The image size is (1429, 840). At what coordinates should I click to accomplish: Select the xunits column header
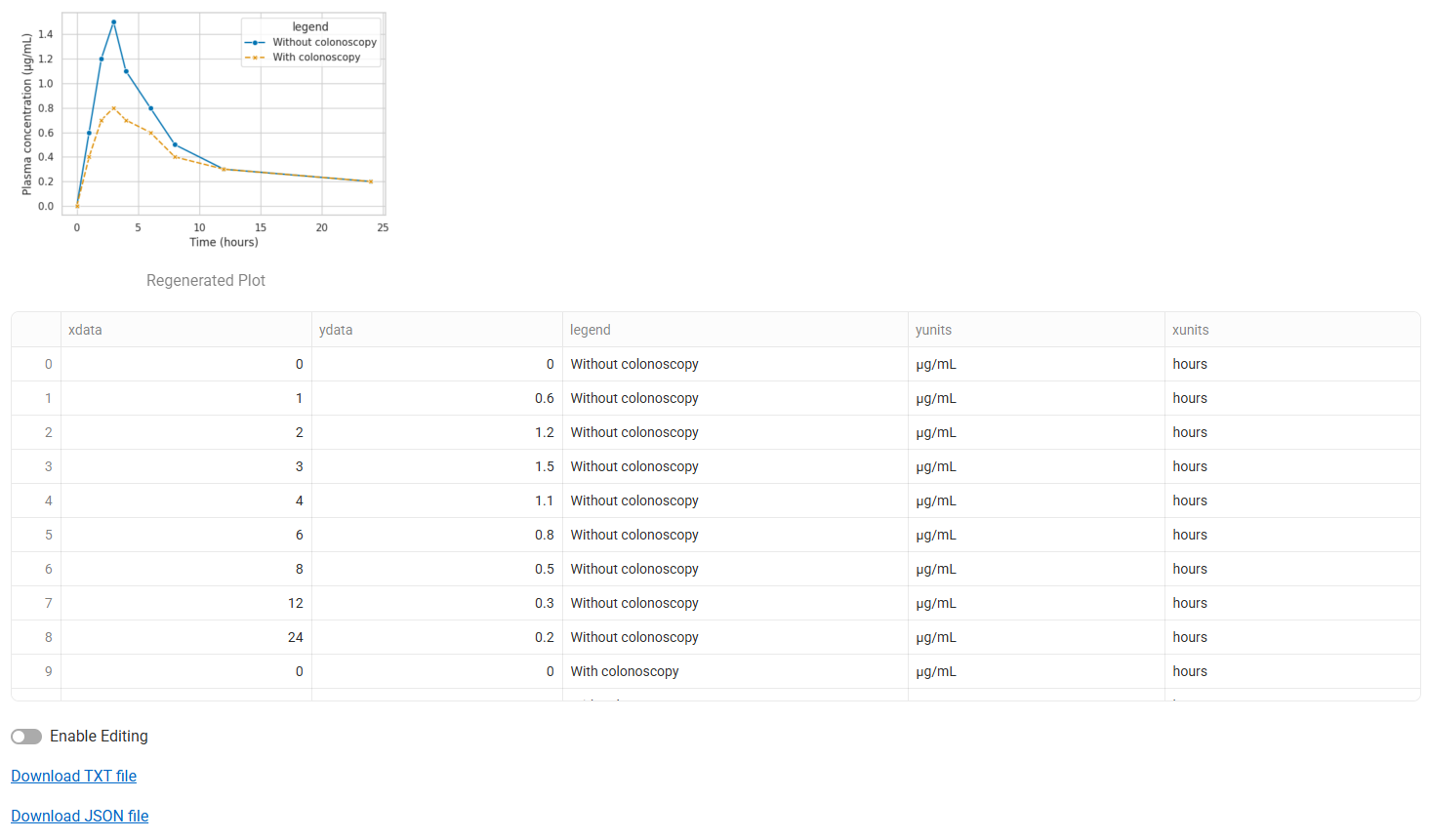[1290, 330]
